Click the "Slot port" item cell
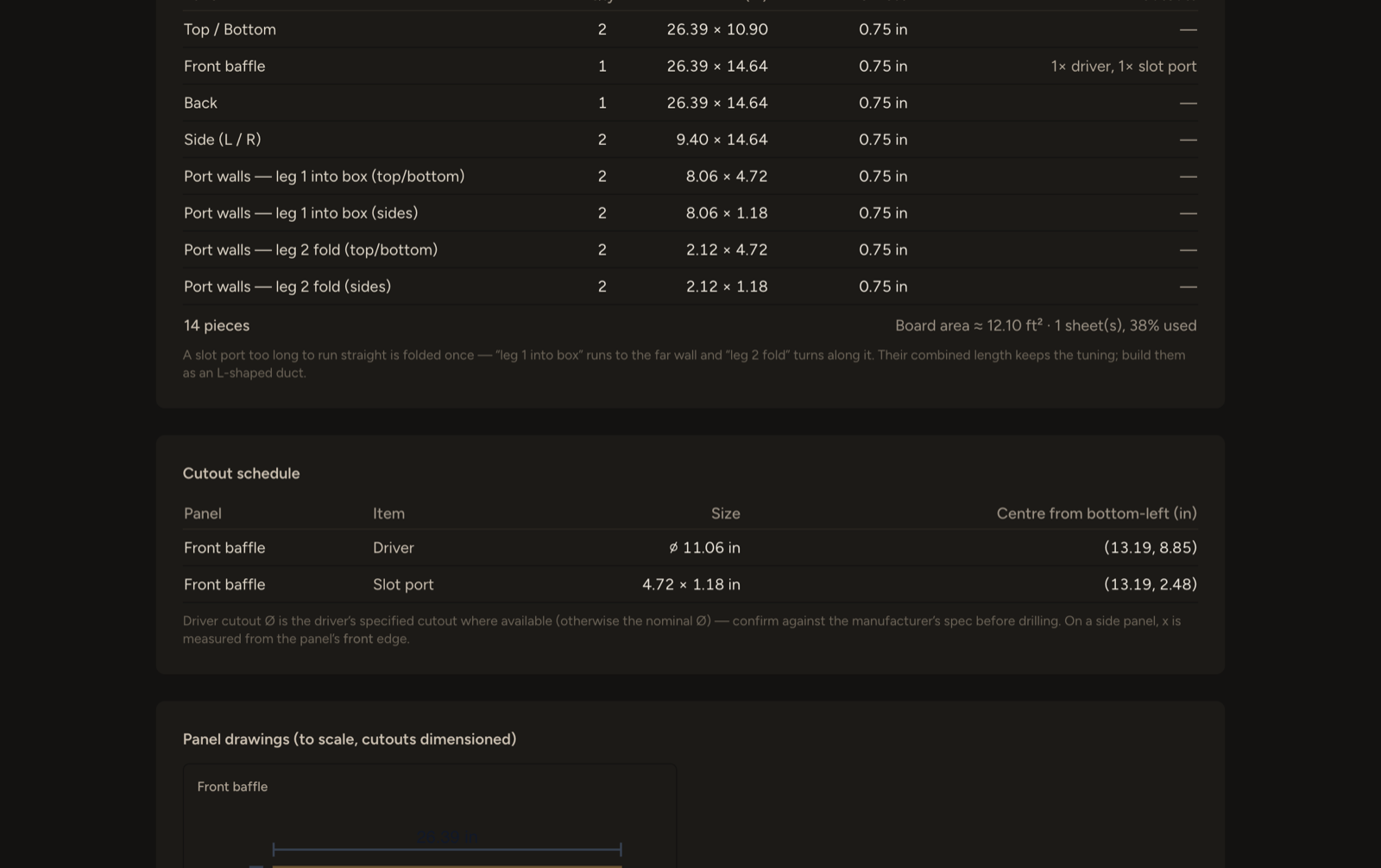 tap(403, 585)
